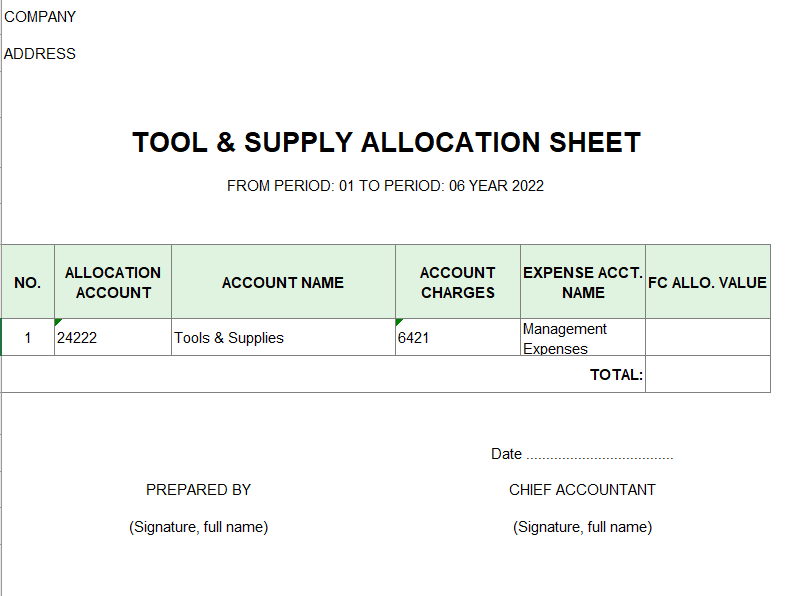Select the ACCOUNT CHARGES header cell

[x=458, y=283]
